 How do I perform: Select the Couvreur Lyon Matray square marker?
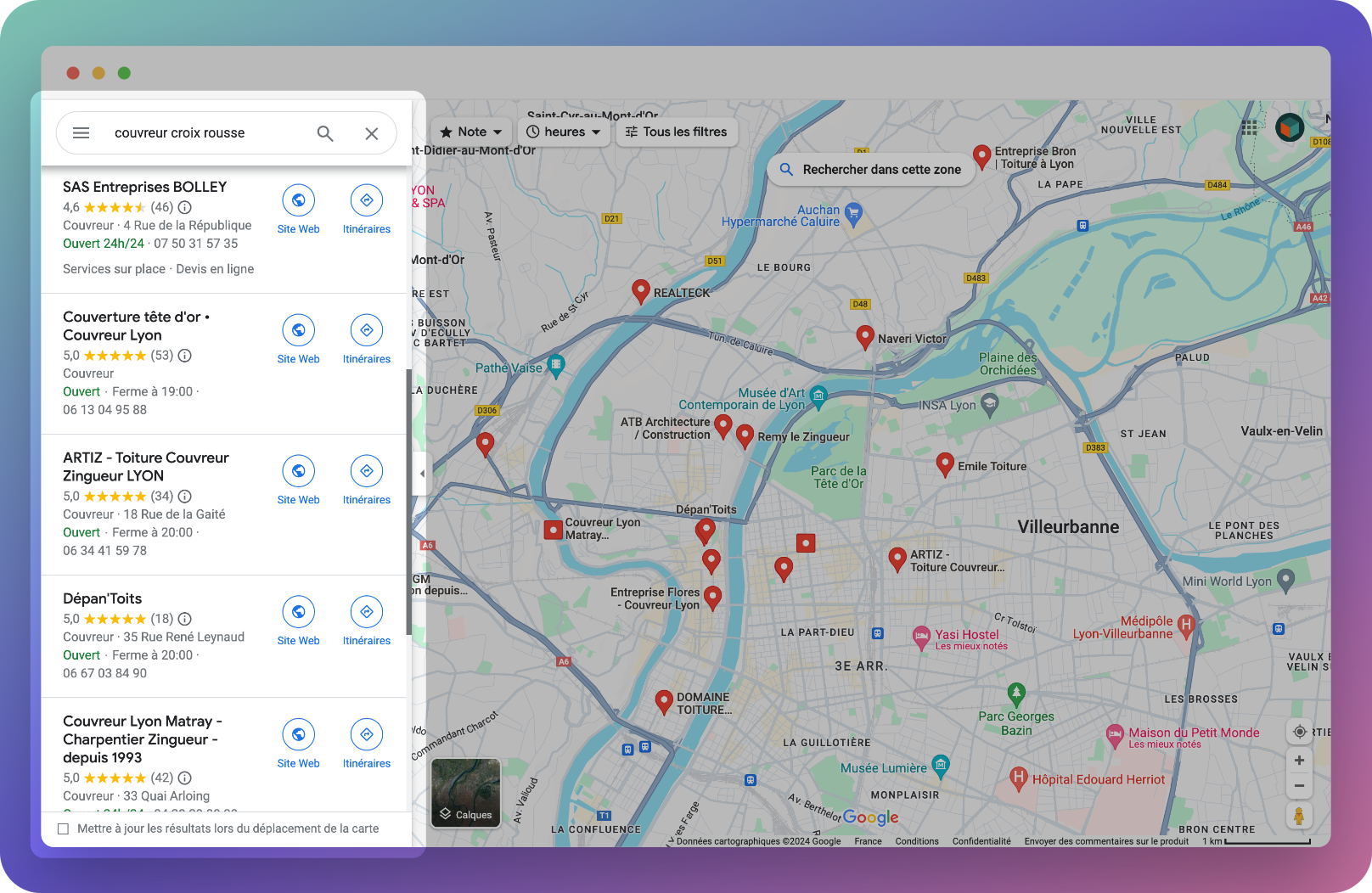tap(554, 531)
